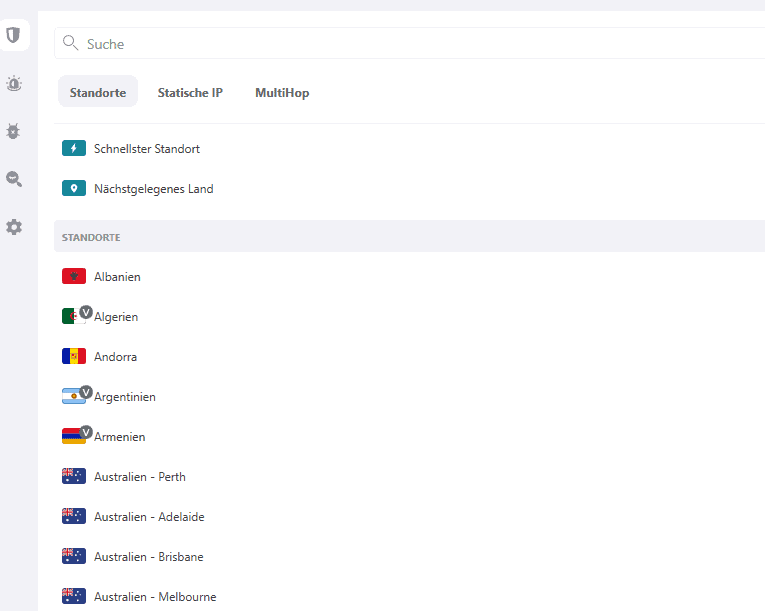
Task: Click the flag icon for Australien - Brisbane
Action: tap(74, 556)
